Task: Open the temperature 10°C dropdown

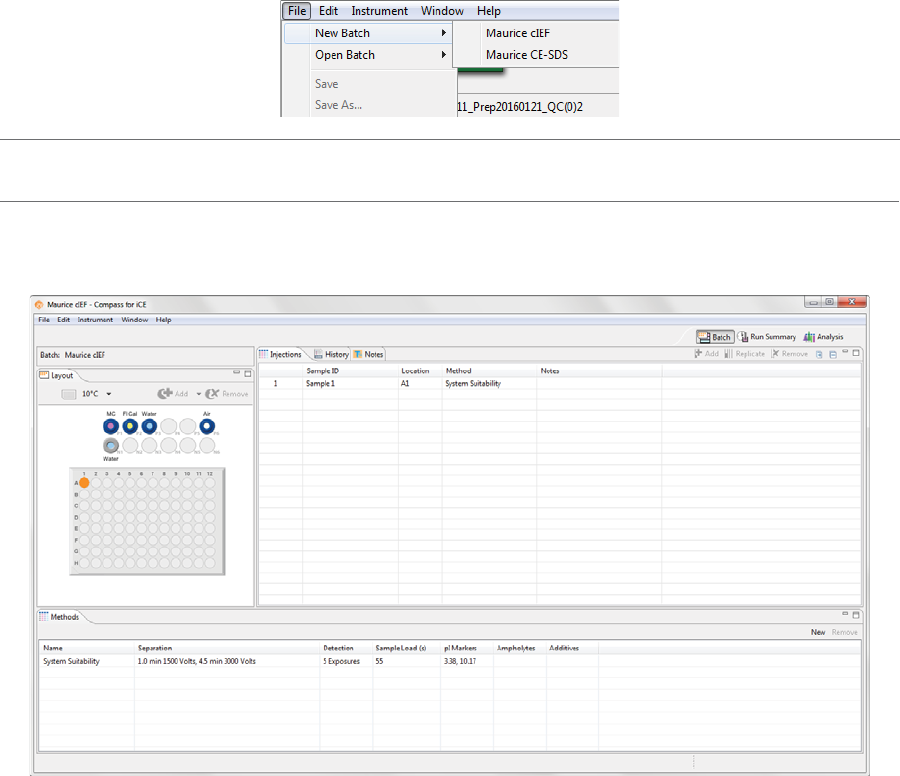Action: pyautogui.click(x=108, y=394)
